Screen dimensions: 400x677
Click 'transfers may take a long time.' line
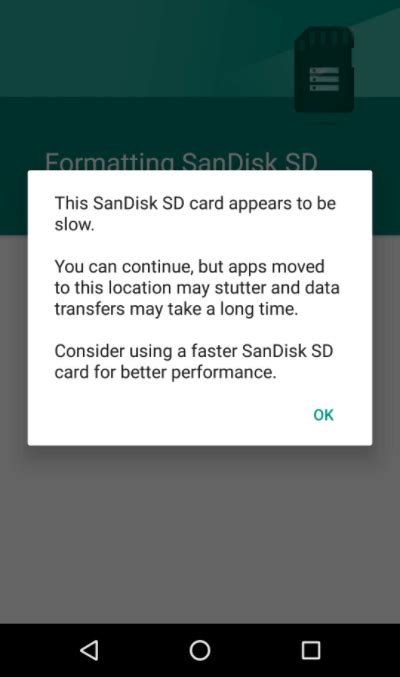(x=176, y=309)
